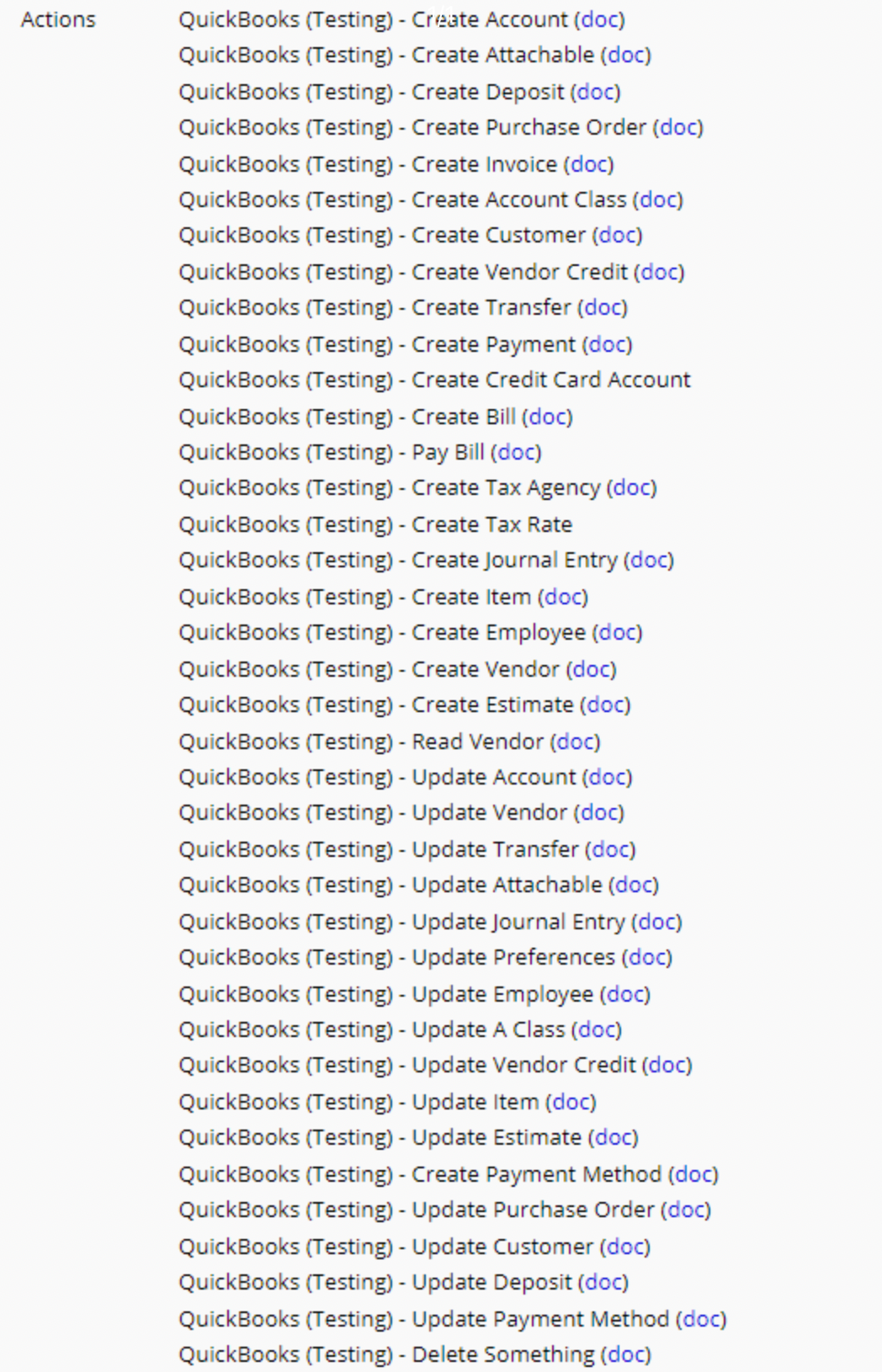Open the Update Estimate doc link
This screenshot has width=882, height=1372.
pos(615,1138)
